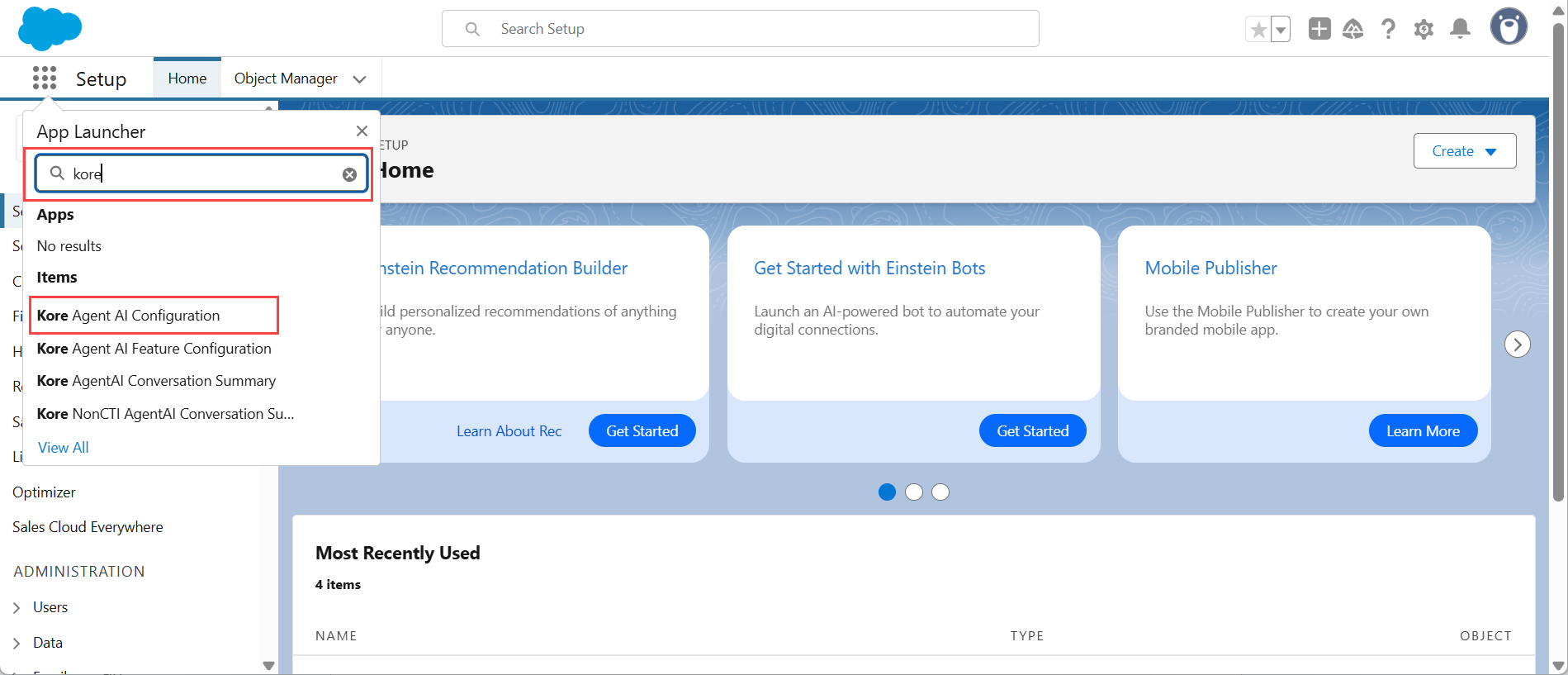
Task: Open Optimizer in the setup sidebar
Action: 44,492
